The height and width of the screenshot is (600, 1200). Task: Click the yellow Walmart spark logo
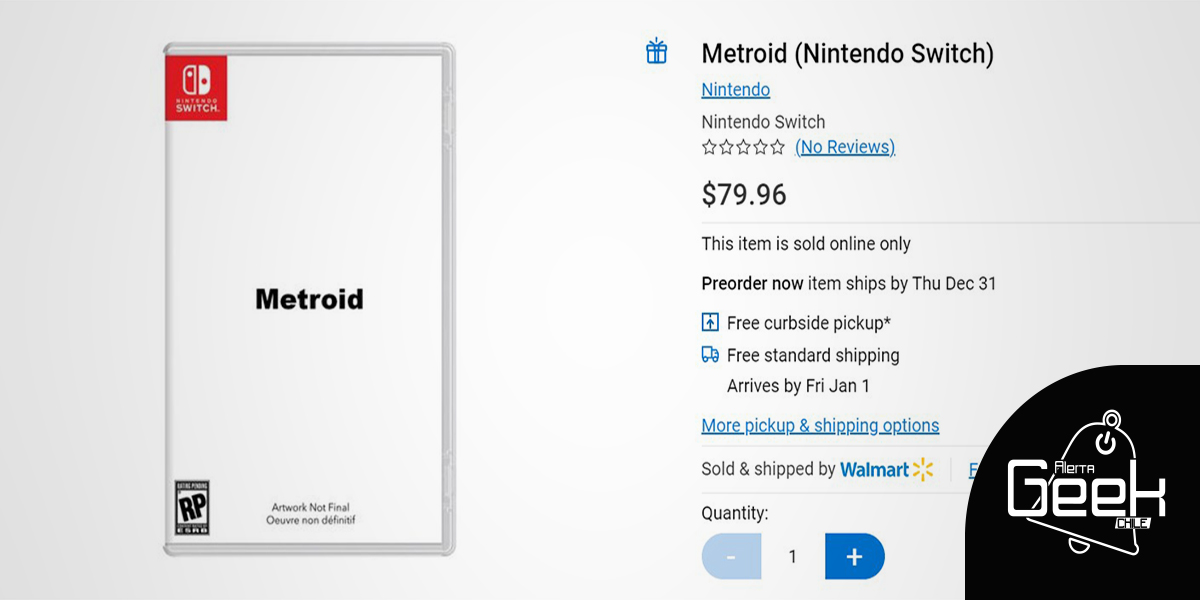coord(922,469)
